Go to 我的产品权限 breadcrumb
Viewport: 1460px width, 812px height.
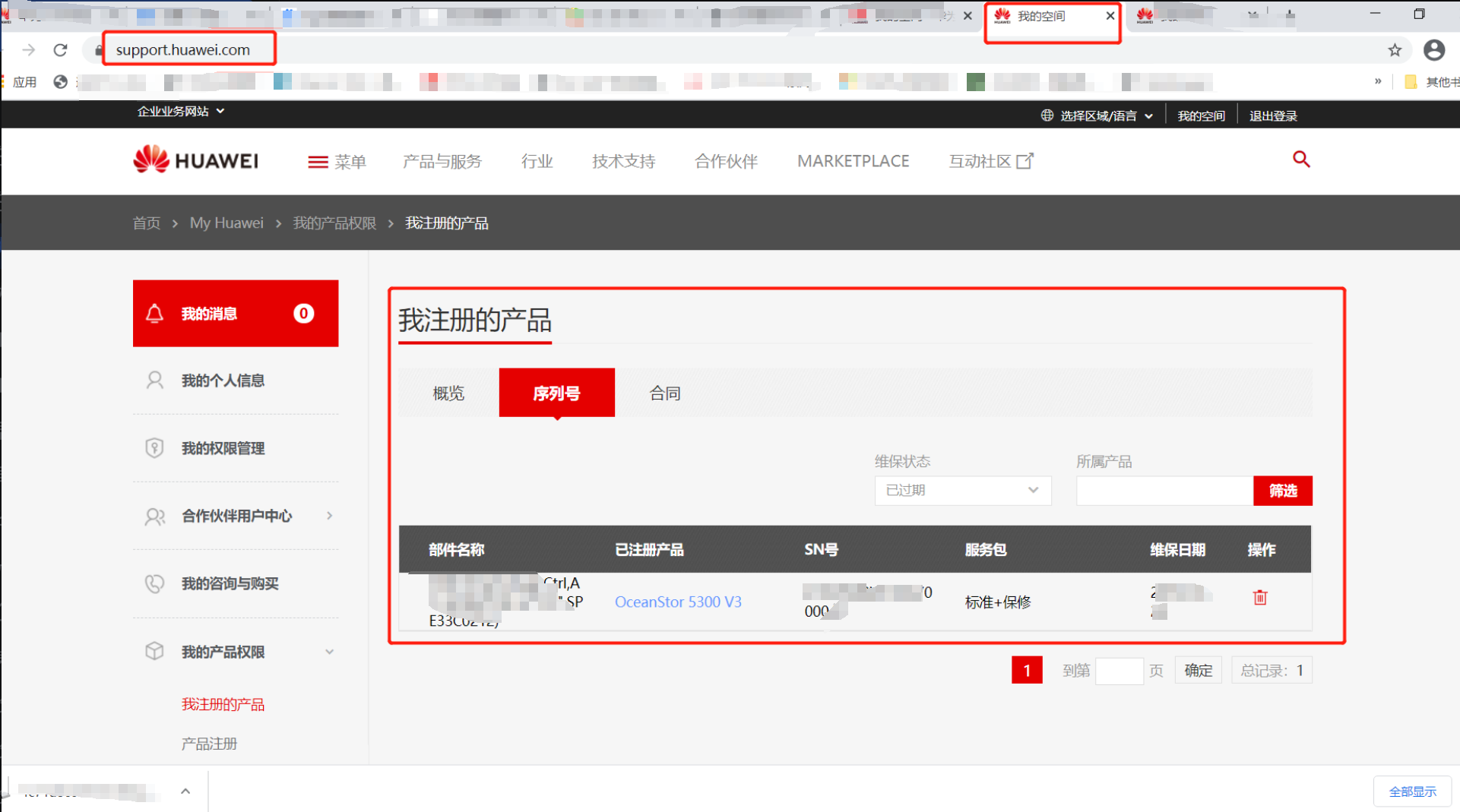[x=334, y=223]
